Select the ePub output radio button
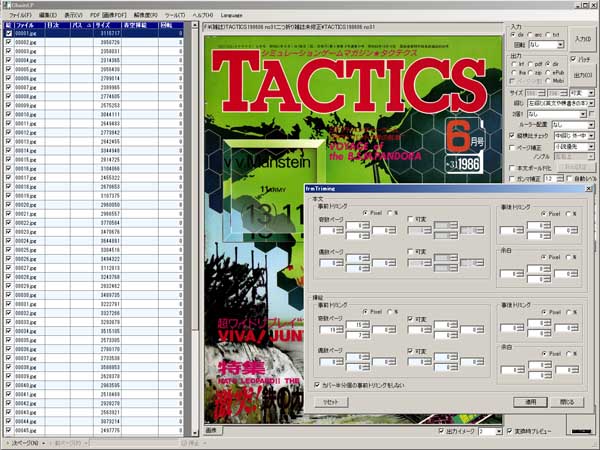600x450 pixels. 548,72
